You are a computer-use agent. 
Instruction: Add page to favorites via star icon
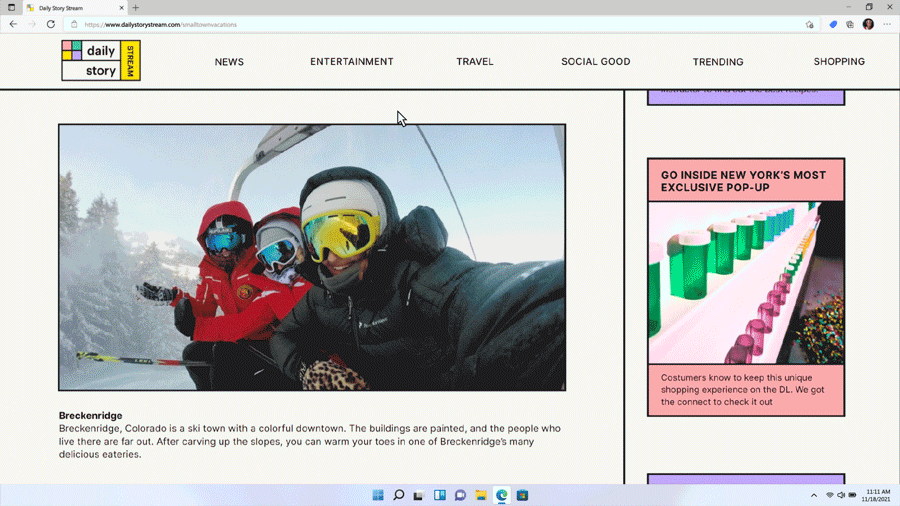pos(809,24)
